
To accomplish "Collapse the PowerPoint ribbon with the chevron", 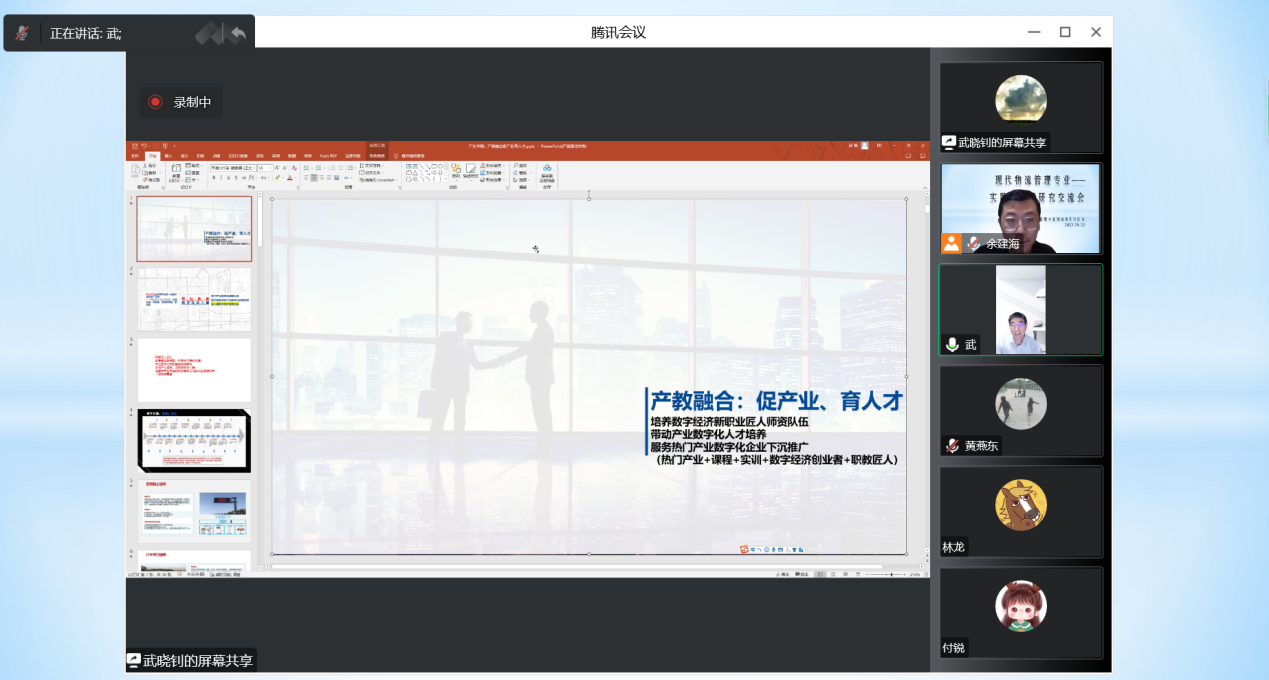I will [x=925, y=188].
